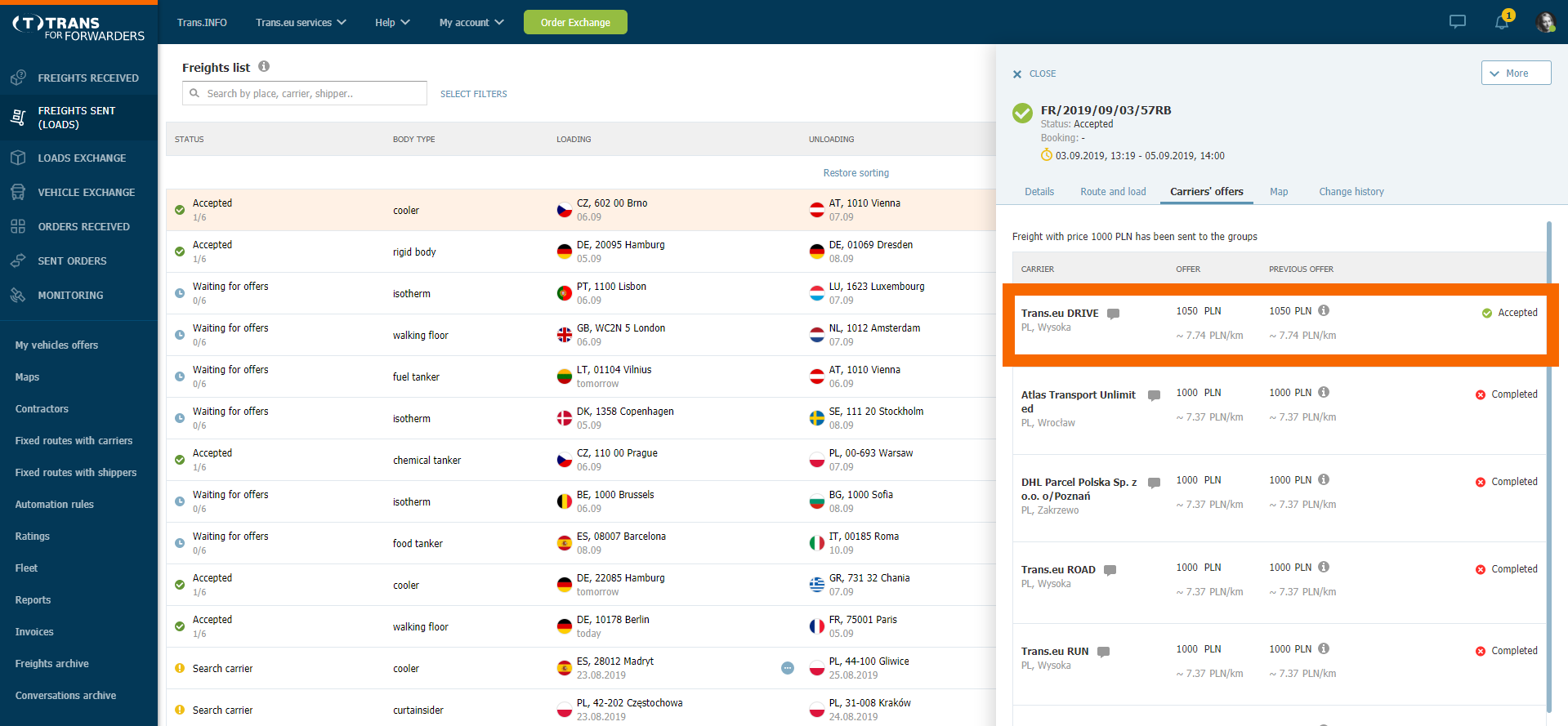Image resolution: width=1568 pixels, height=726 pixels.
Task: Open Reports in sidebar
Action: click(33, 599)
